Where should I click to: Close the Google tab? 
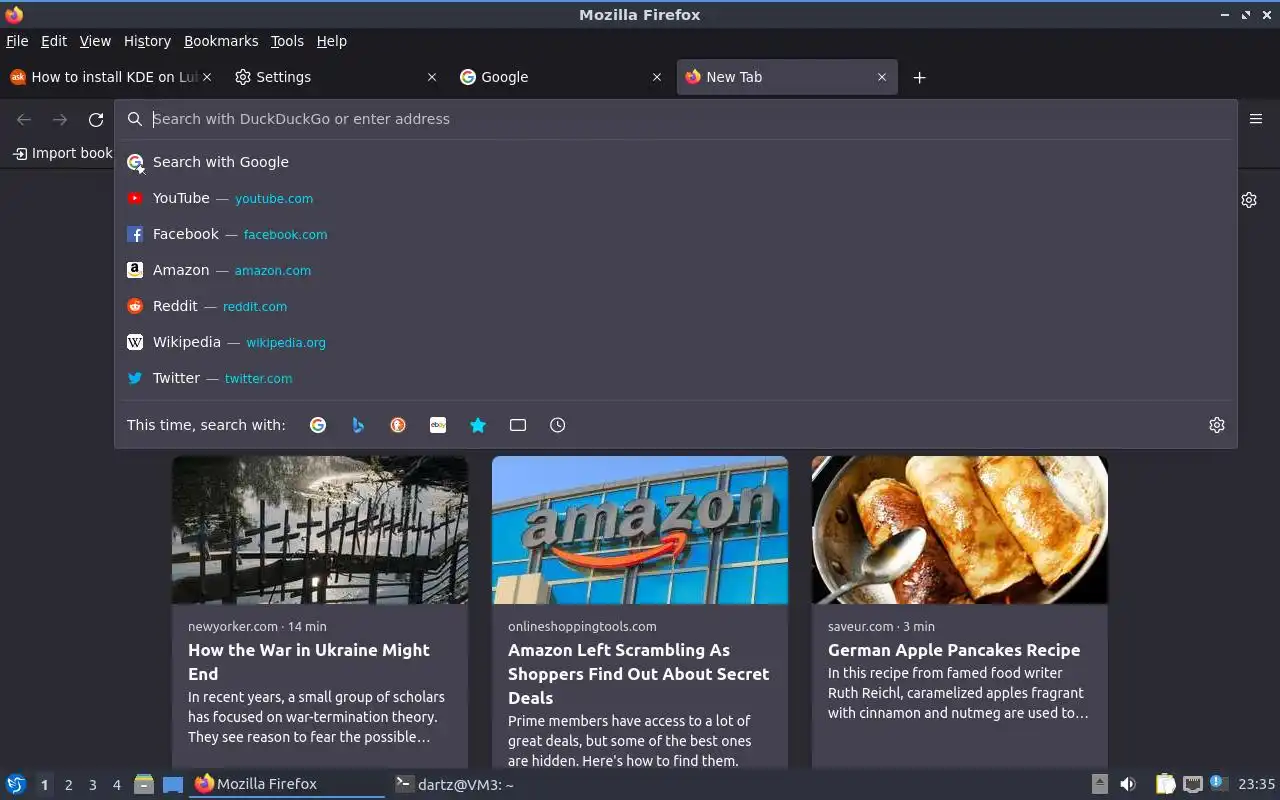657,77
